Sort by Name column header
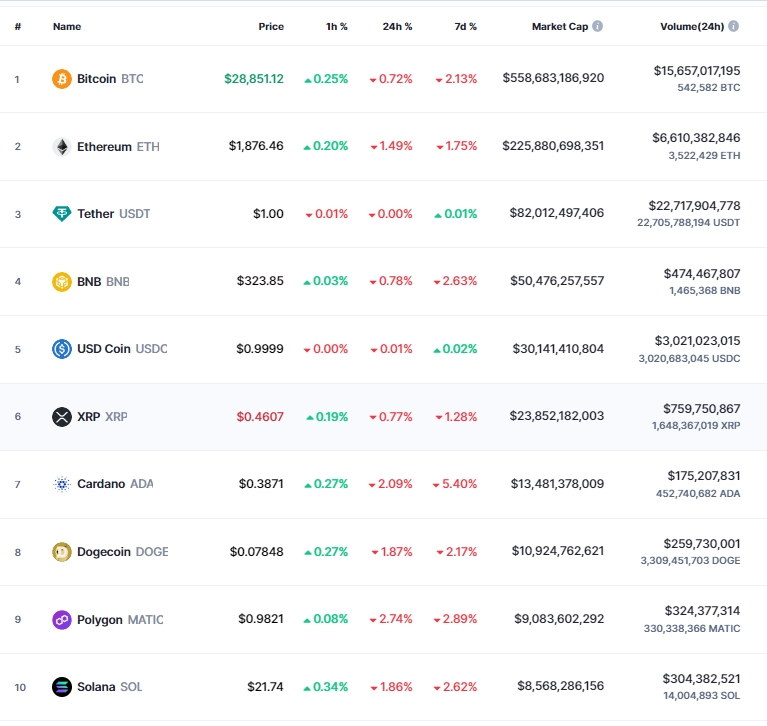Screen dimensions: 767x726 coord(67,26)
